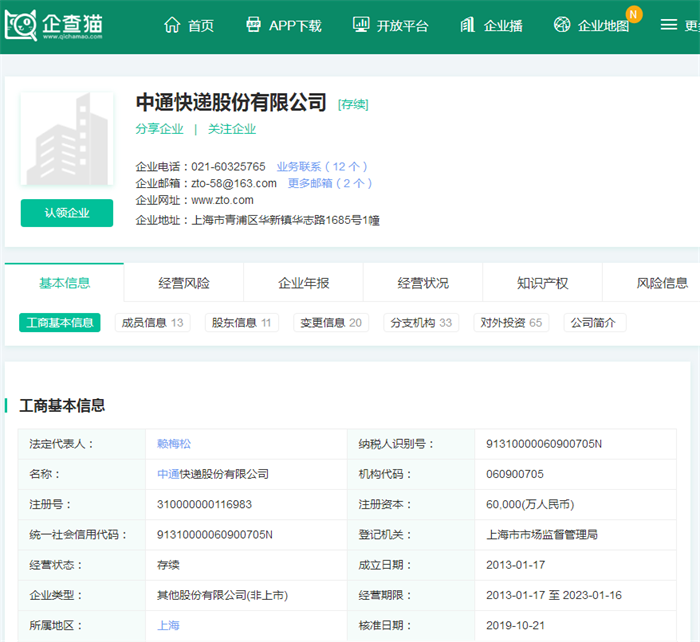Click the 工商基本信息 section heading
The height and width of the screenshot is (642, 700).
(62, 405)
